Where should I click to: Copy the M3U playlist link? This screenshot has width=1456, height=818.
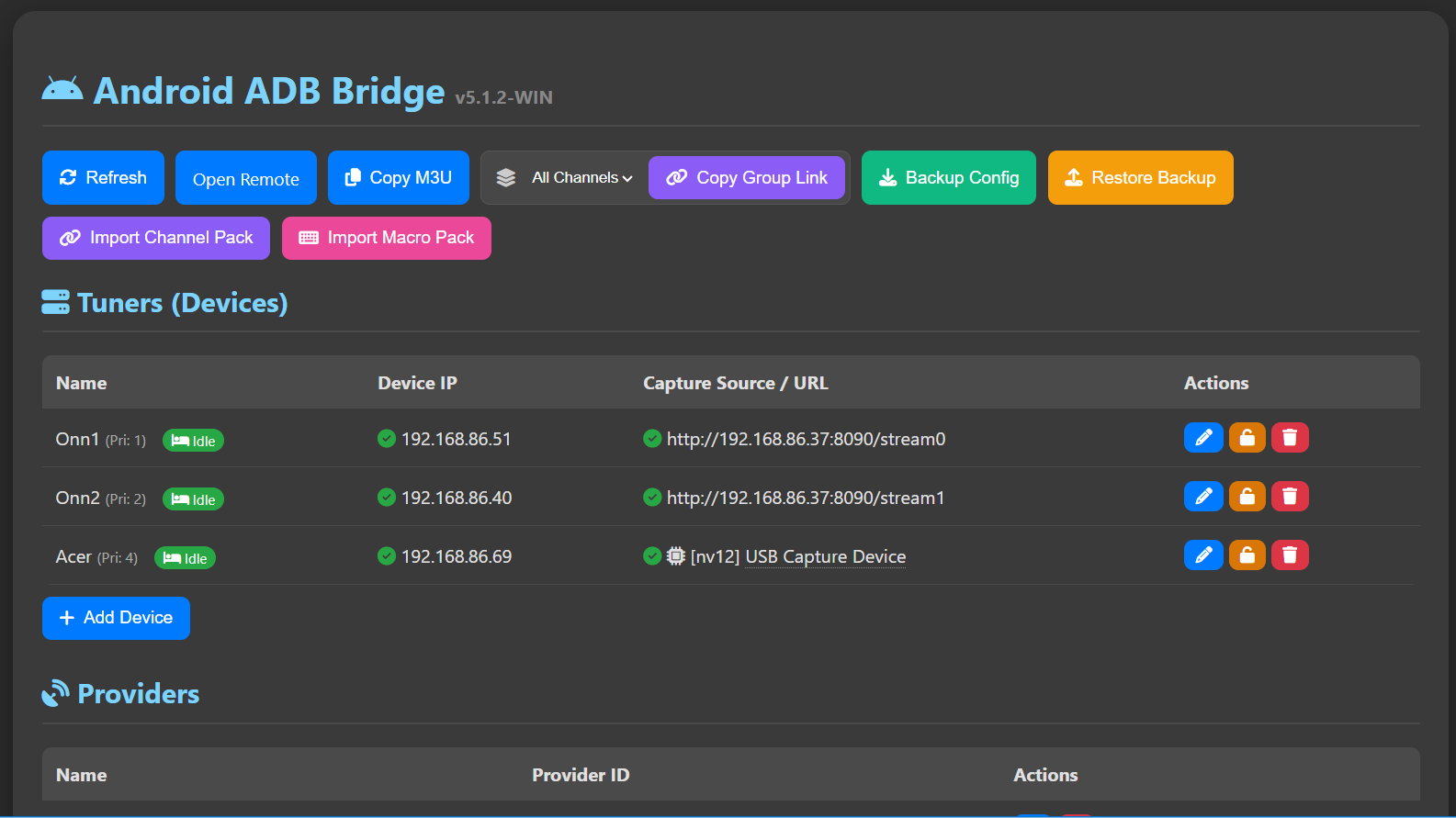pos(399,178)
